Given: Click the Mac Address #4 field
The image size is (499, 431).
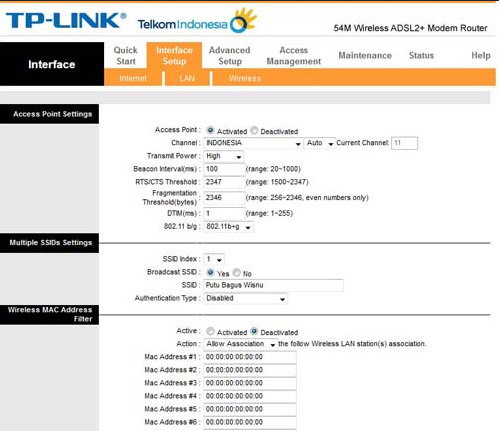Looking at the screenshot, I should pos(250,396).
